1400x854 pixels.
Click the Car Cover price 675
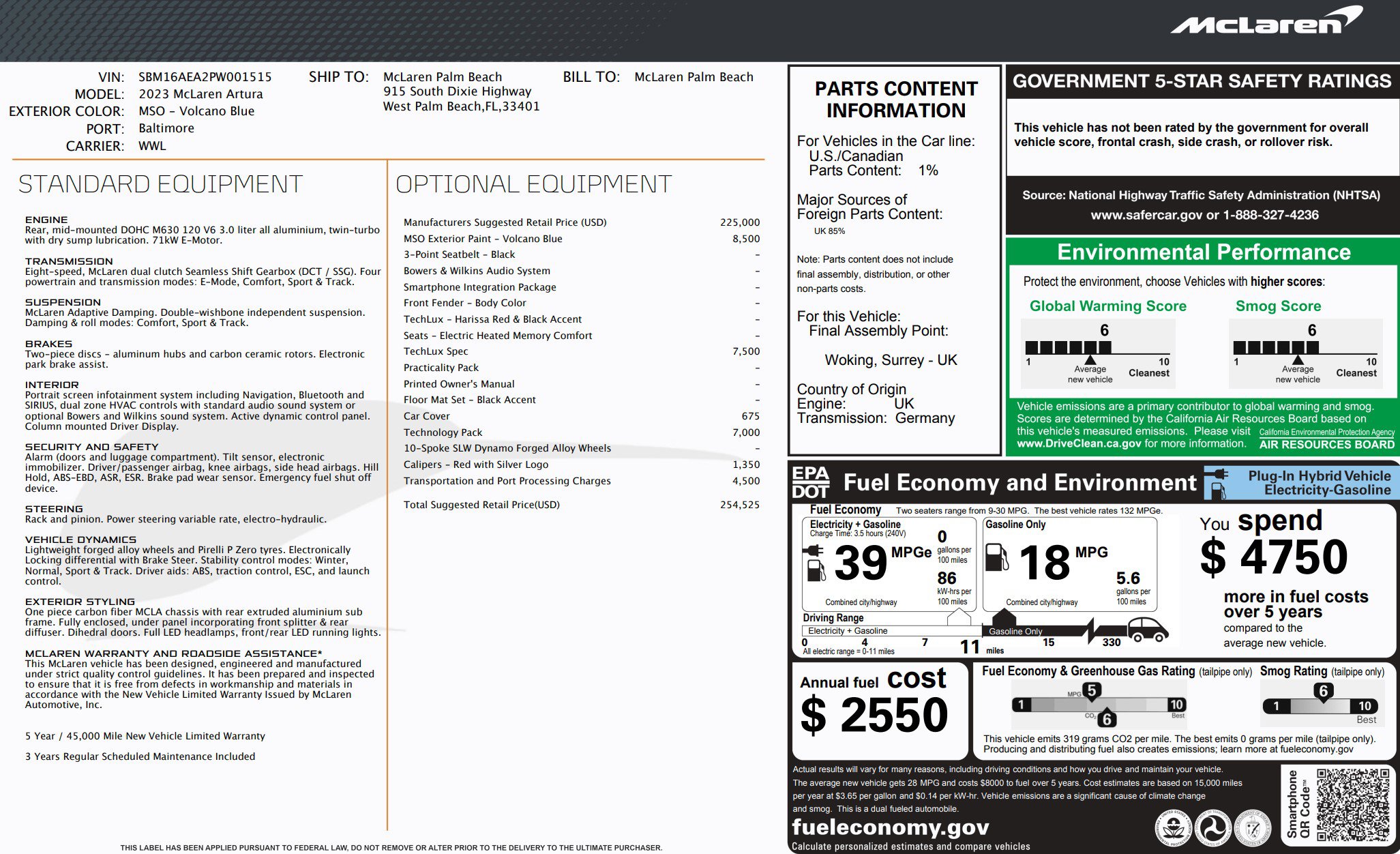[x=750, y=416]
